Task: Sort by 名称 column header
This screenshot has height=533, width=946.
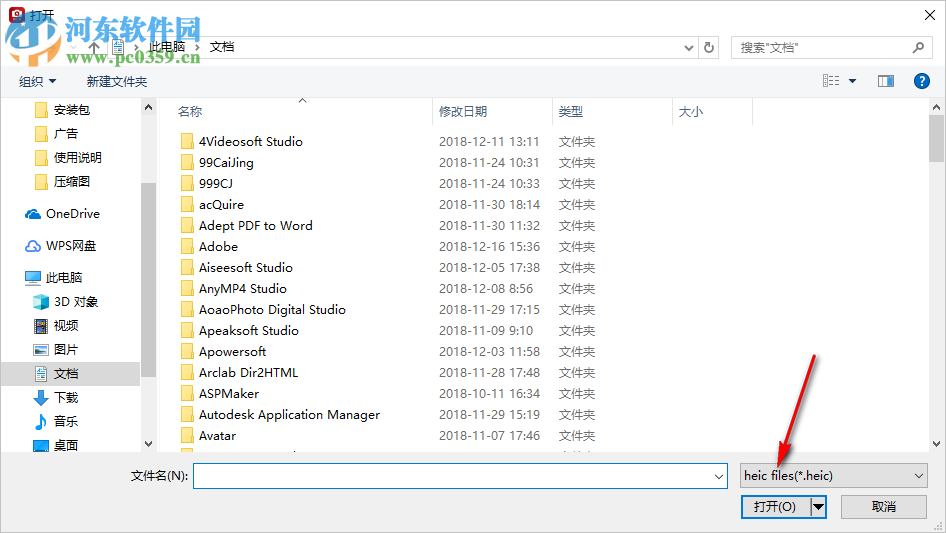Action: [x=189, y=112]
